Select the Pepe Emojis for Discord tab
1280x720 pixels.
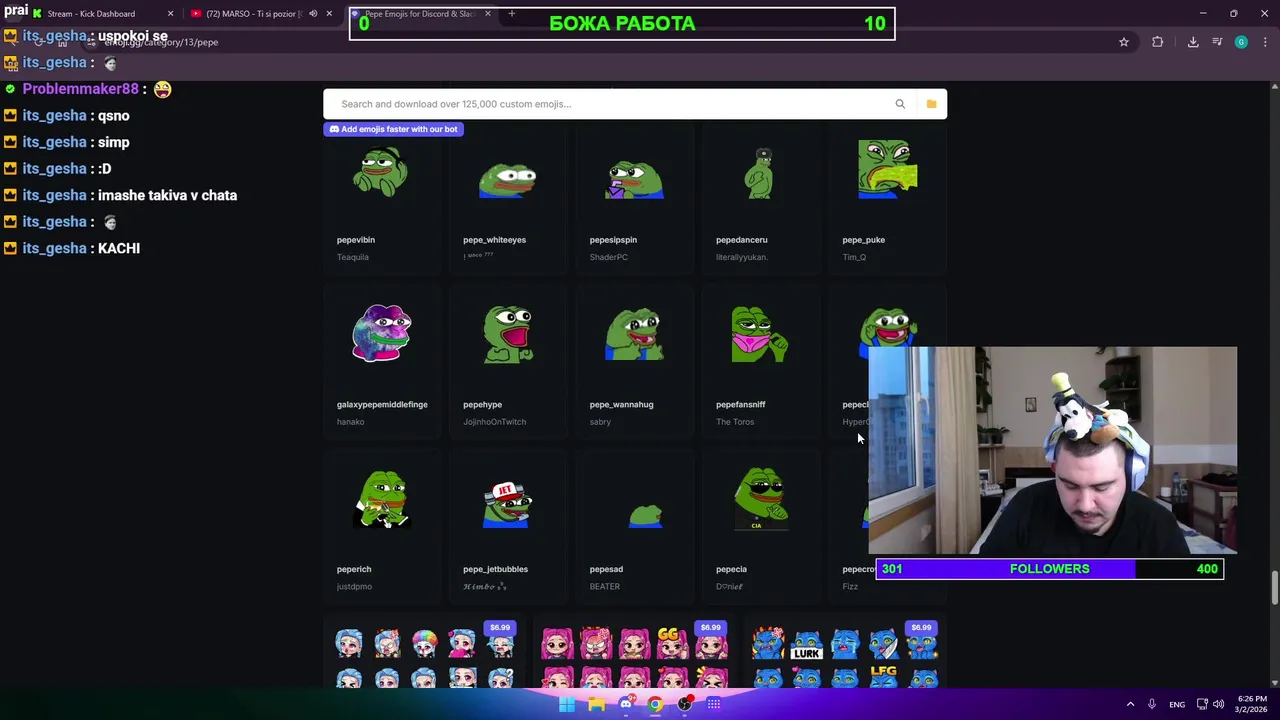pyautogui.click(x=419, y=14)
